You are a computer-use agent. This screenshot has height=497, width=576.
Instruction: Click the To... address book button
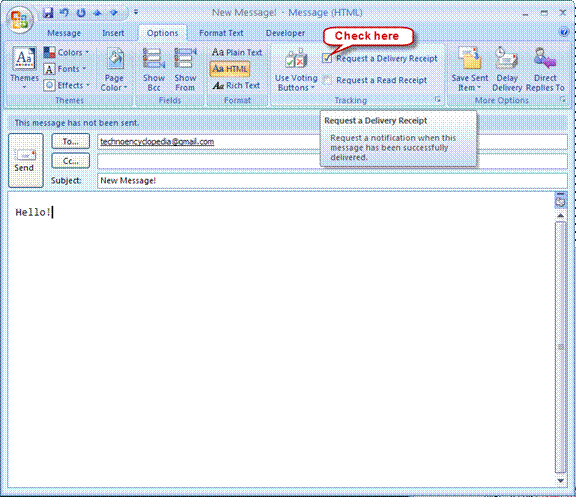pyautogui.click(x=71, y=141)
